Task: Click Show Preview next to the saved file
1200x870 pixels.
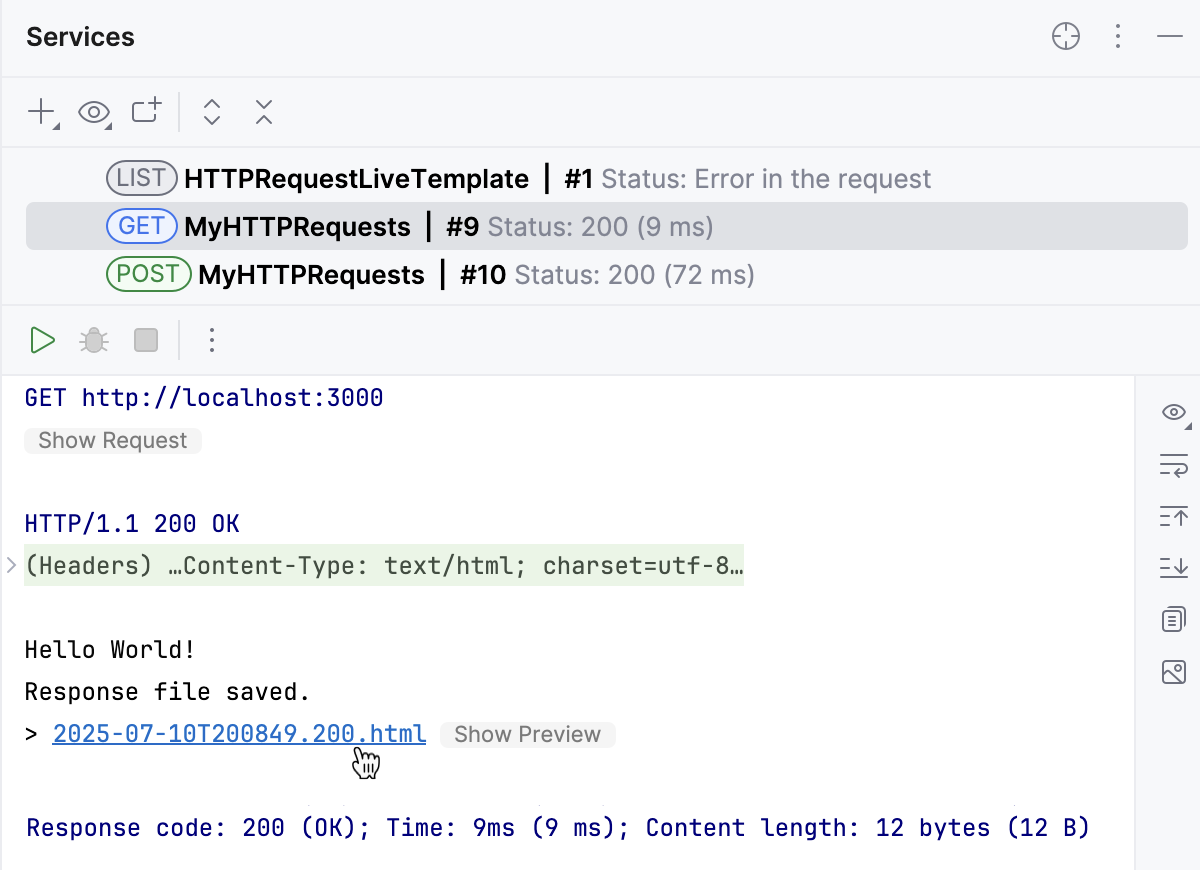Action: pos(528,734)
